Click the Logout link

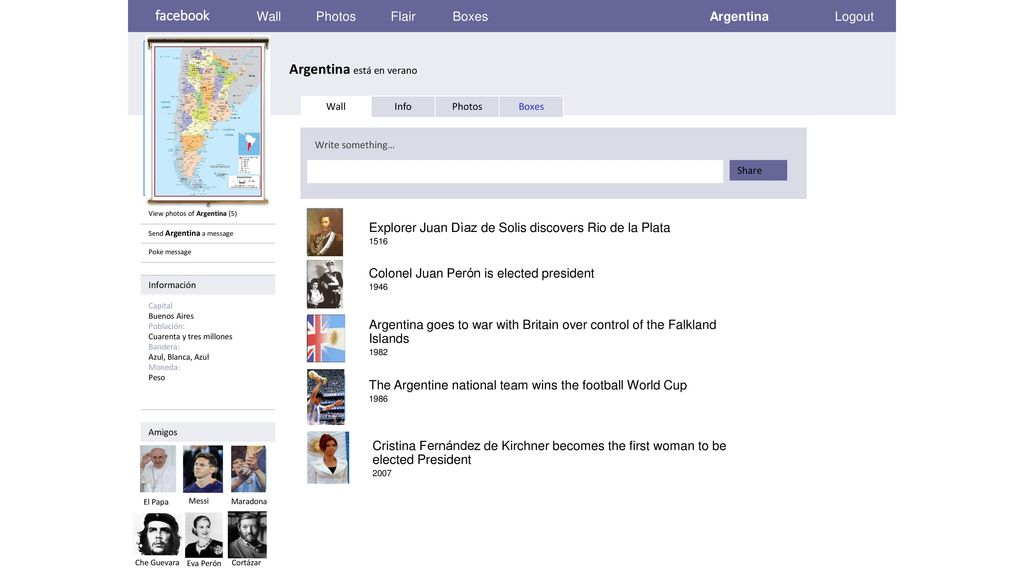click(x=854, y=16)
